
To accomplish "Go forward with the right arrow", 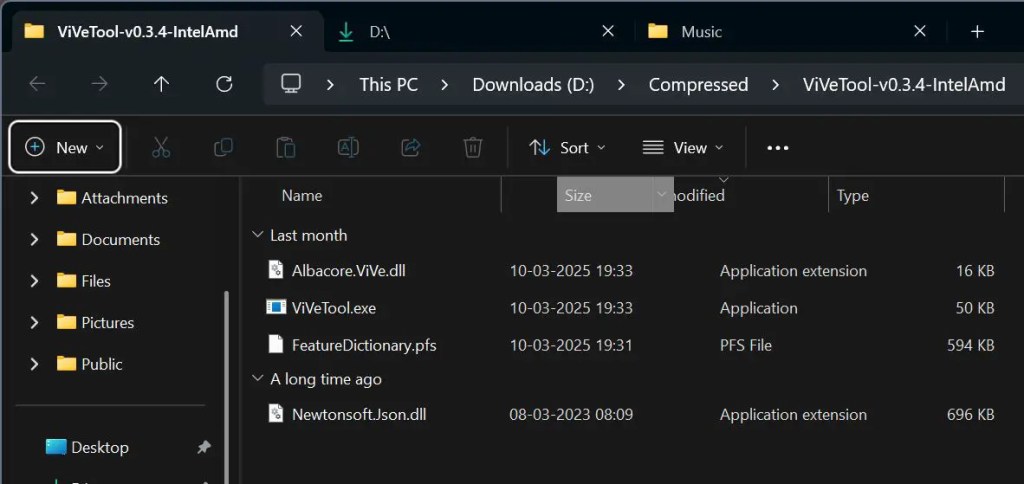I will pyautogui.click(x=99, y=84).
